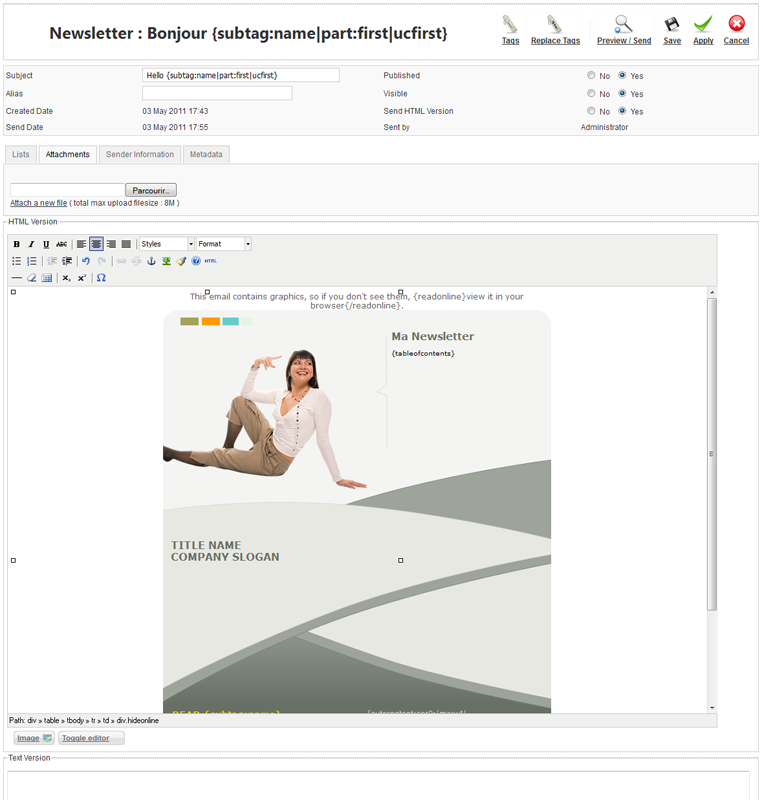Open the Metadata tab

point(206,154)
